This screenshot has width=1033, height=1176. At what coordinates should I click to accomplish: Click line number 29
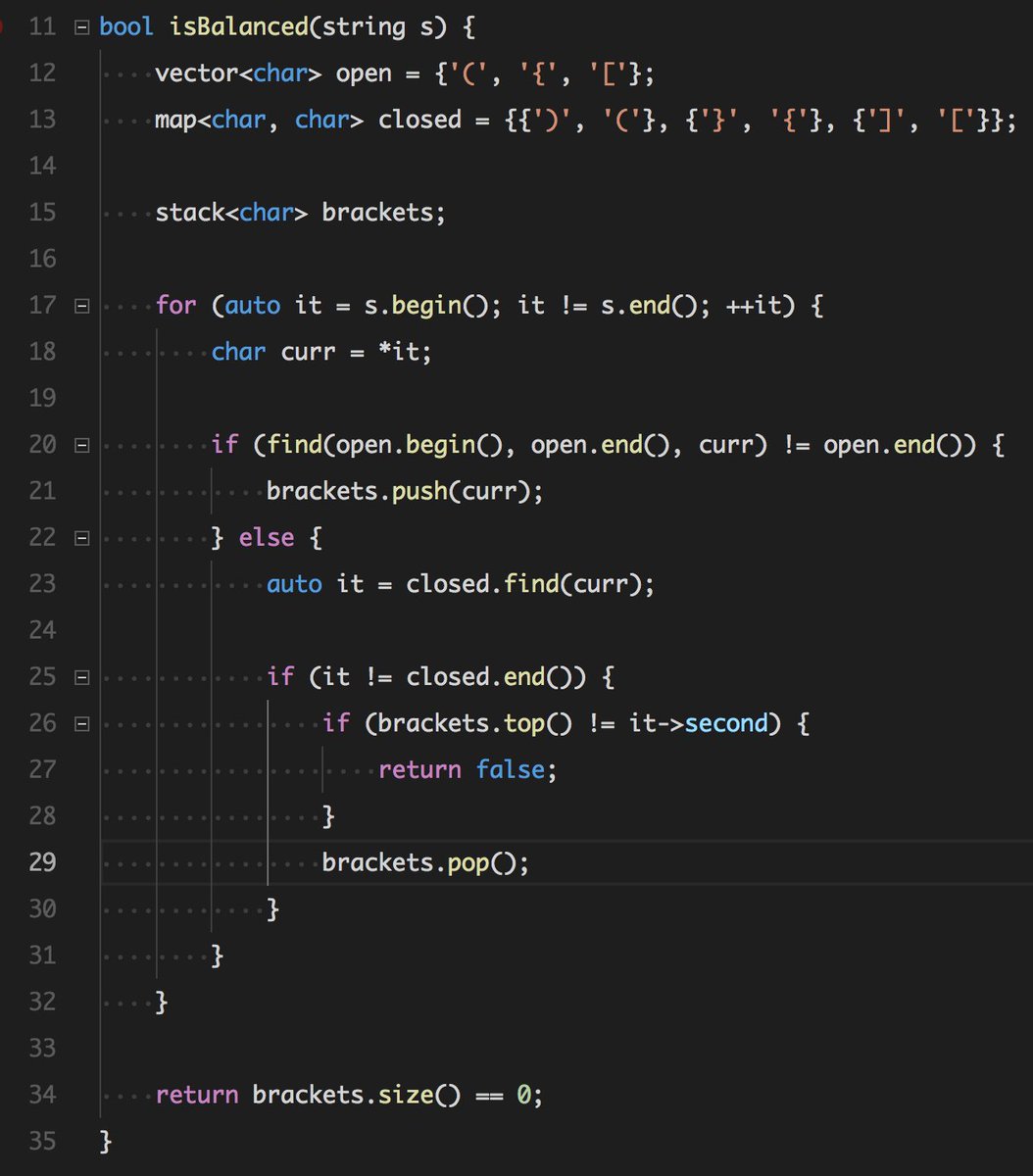(x=43, y=862)
